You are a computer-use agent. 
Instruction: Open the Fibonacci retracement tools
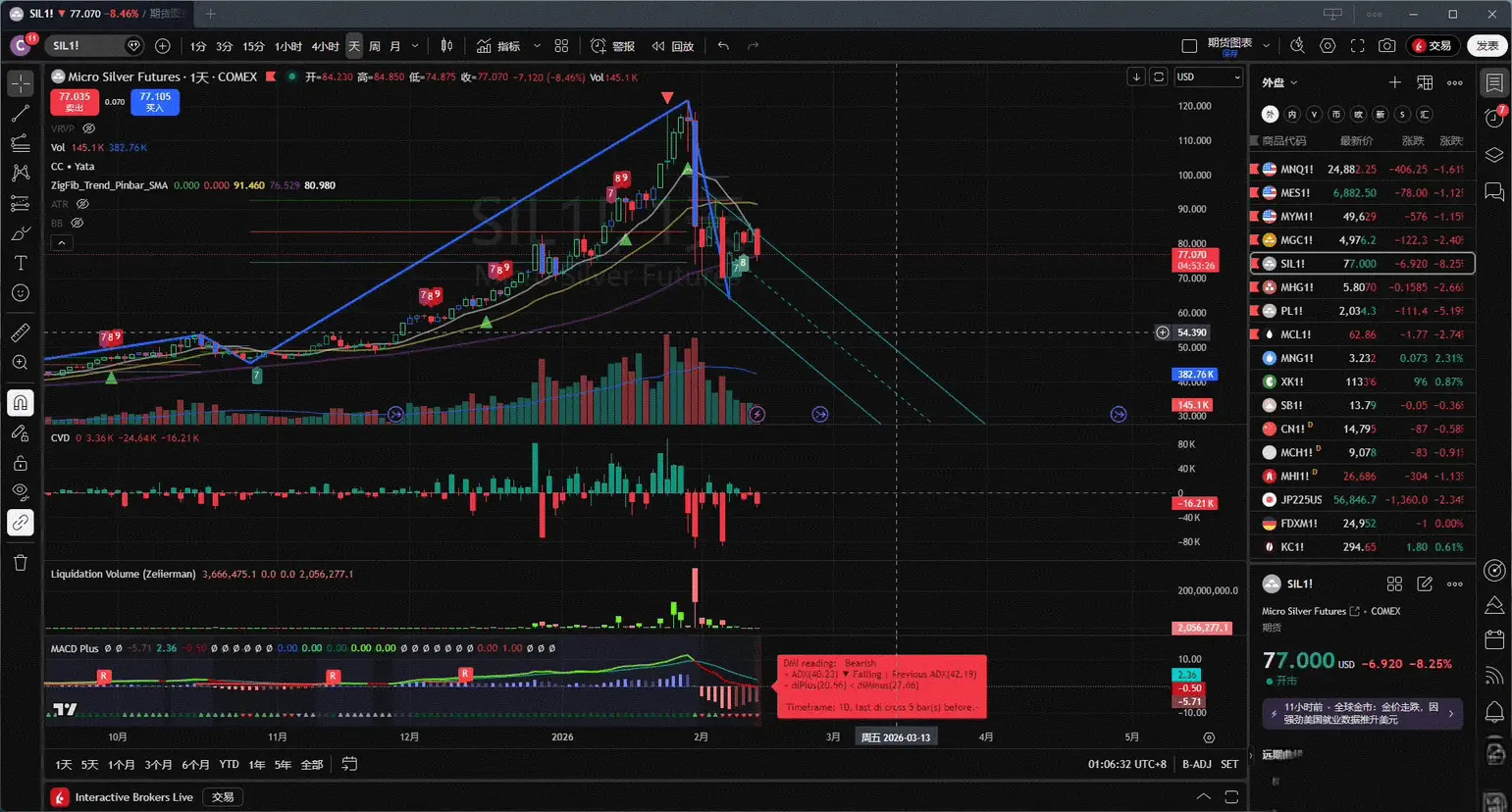pos(21,143)
